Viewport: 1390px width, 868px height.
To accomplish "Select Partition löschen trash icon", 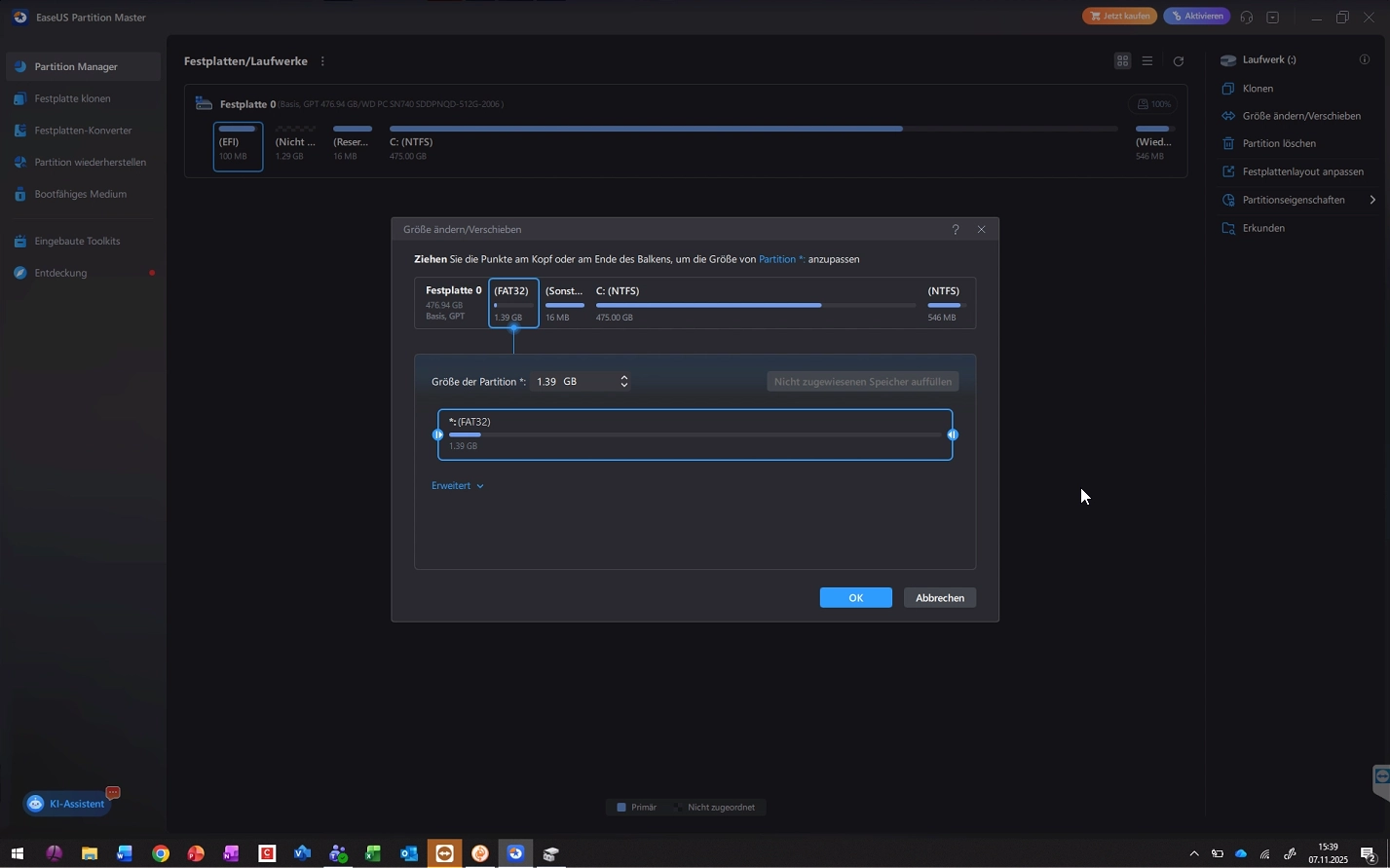I will tap(1228, 143).
